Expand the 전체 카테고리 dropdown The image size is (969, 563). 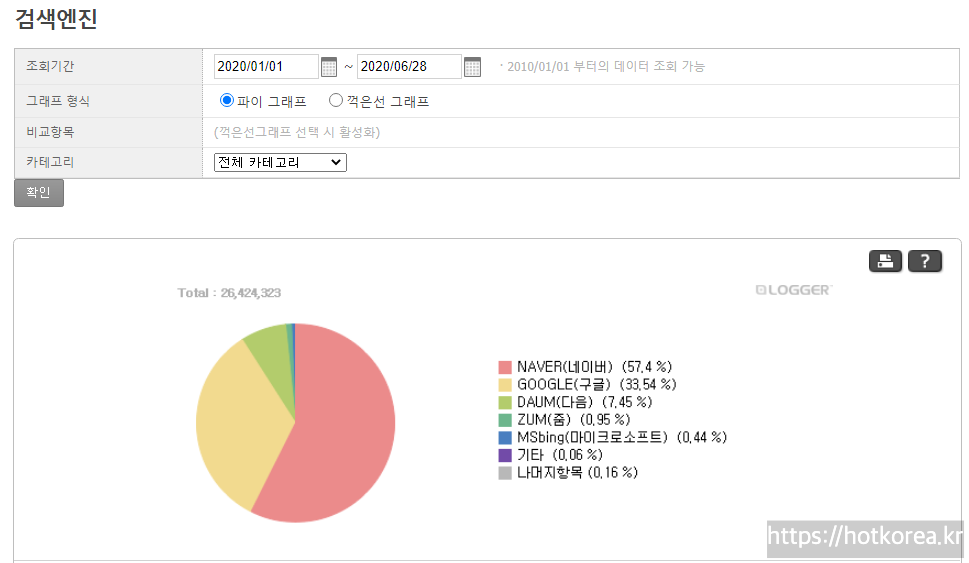pyautogui.click(x=280, y=163)
